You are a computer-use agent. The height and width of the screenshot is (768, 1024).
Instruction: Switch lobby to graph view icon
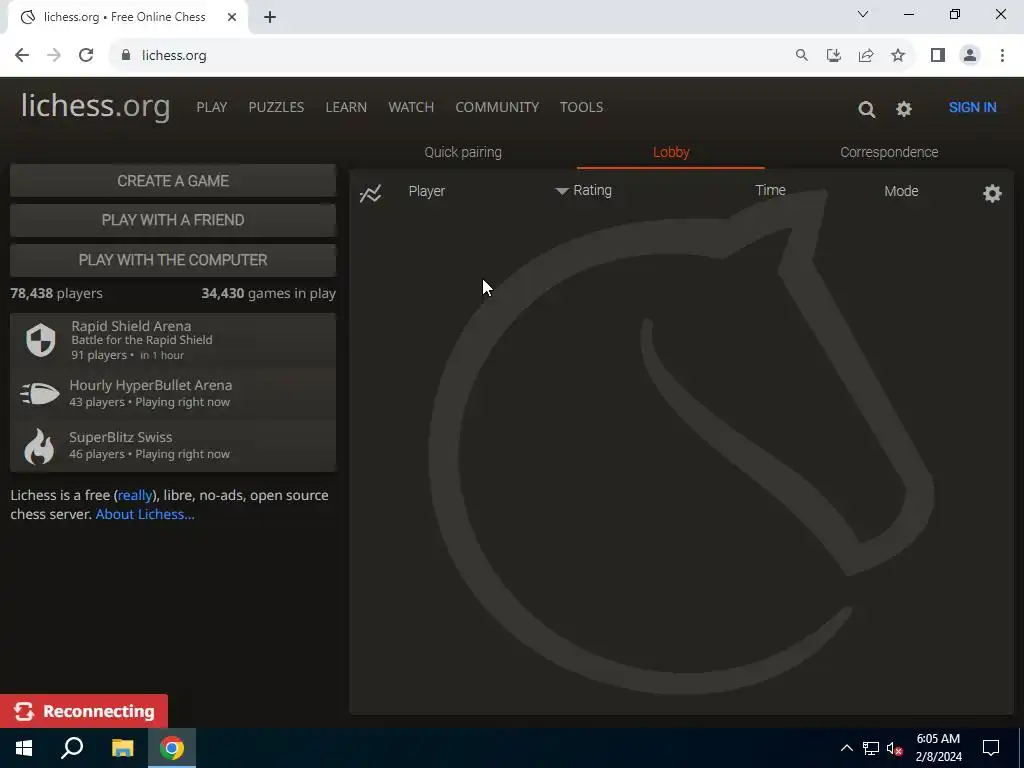coord(370,193)
